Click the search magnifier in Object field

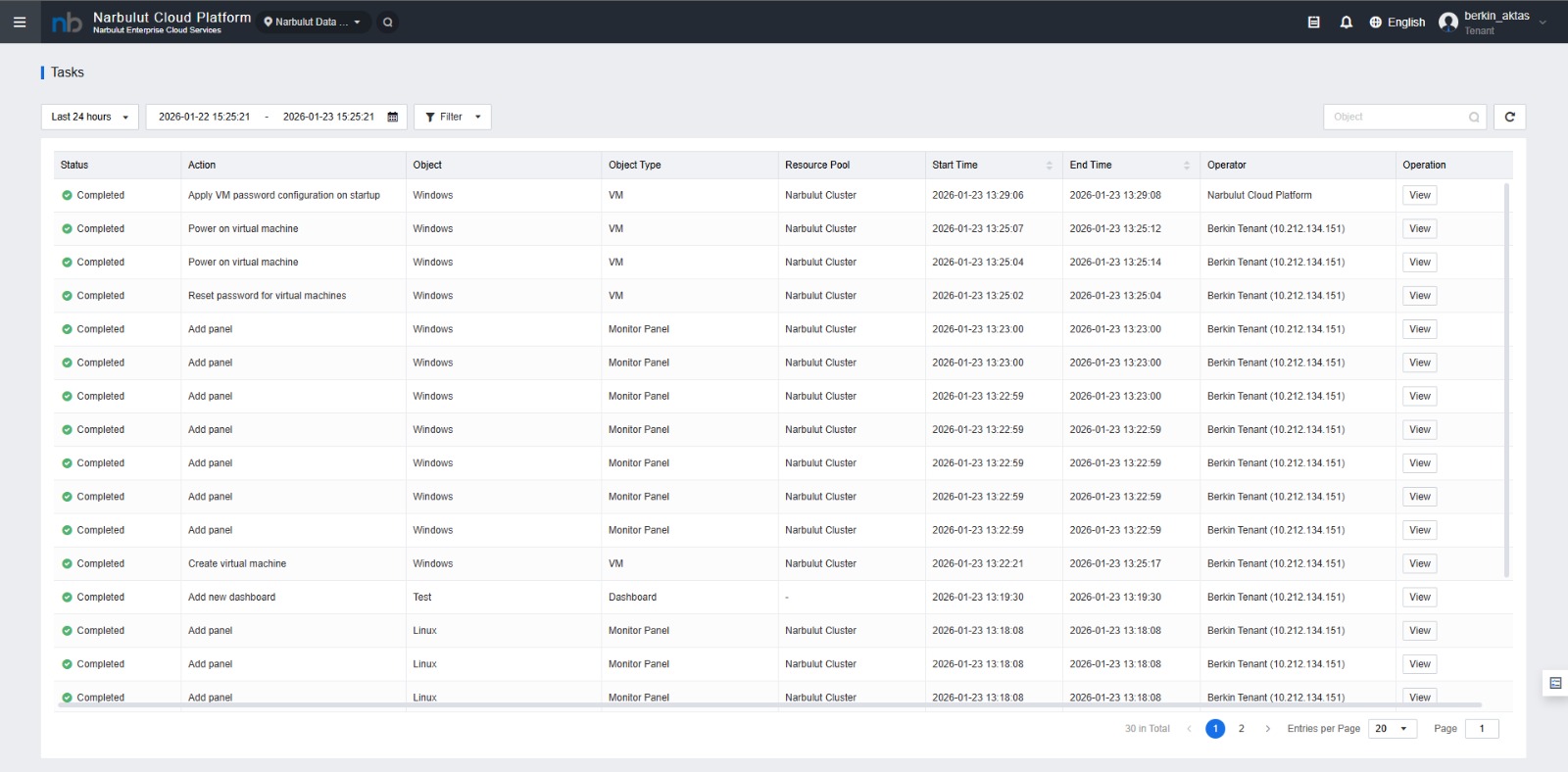click(x=1474, y=118)
